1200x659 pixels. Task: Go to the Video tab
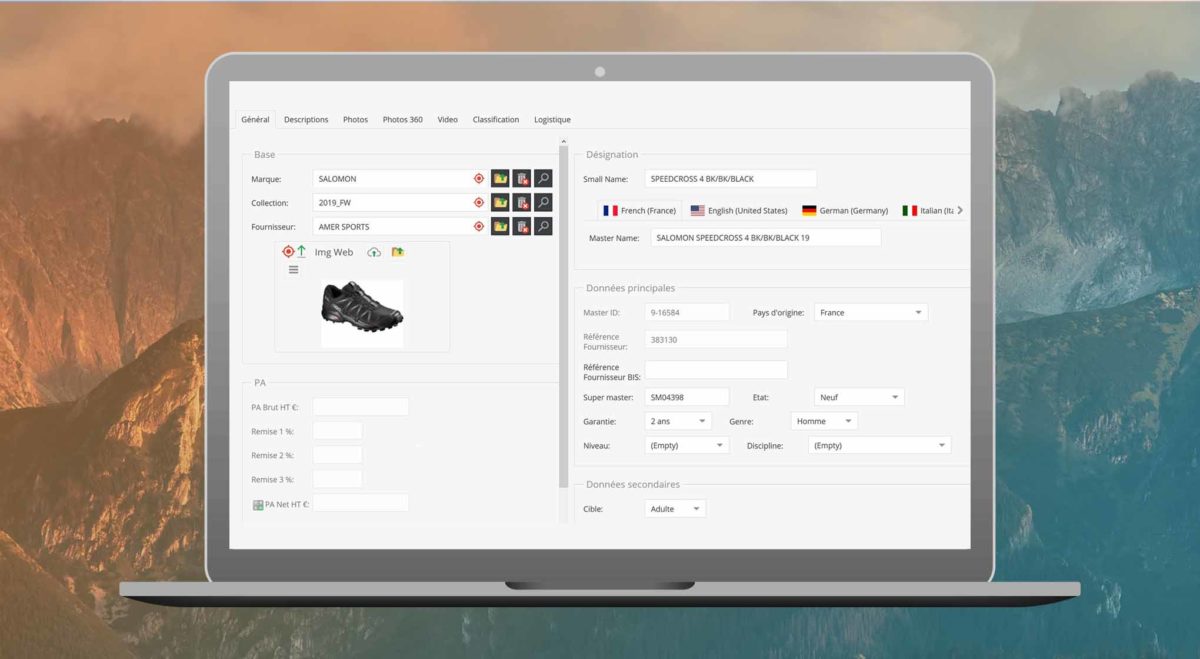pos(447,119)
